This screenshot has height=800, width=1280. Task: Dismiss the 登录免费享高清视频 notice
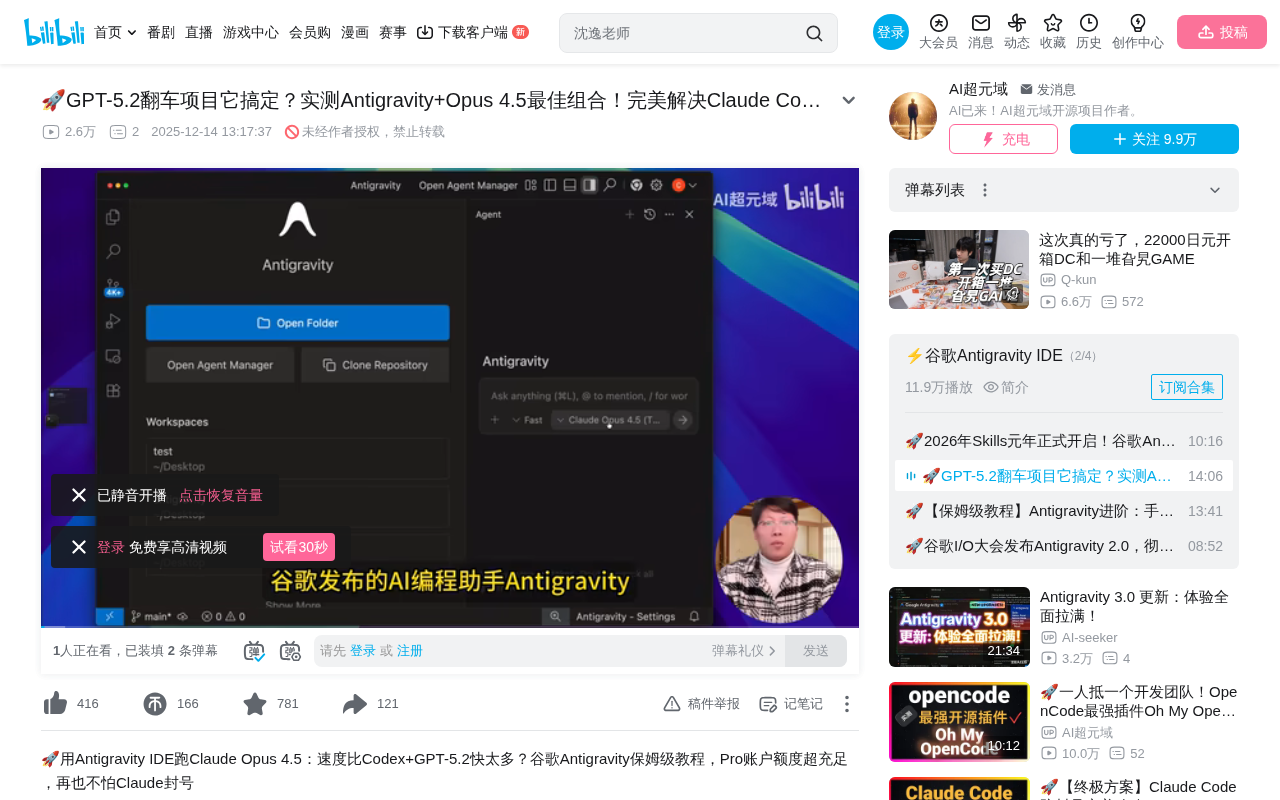79,547
